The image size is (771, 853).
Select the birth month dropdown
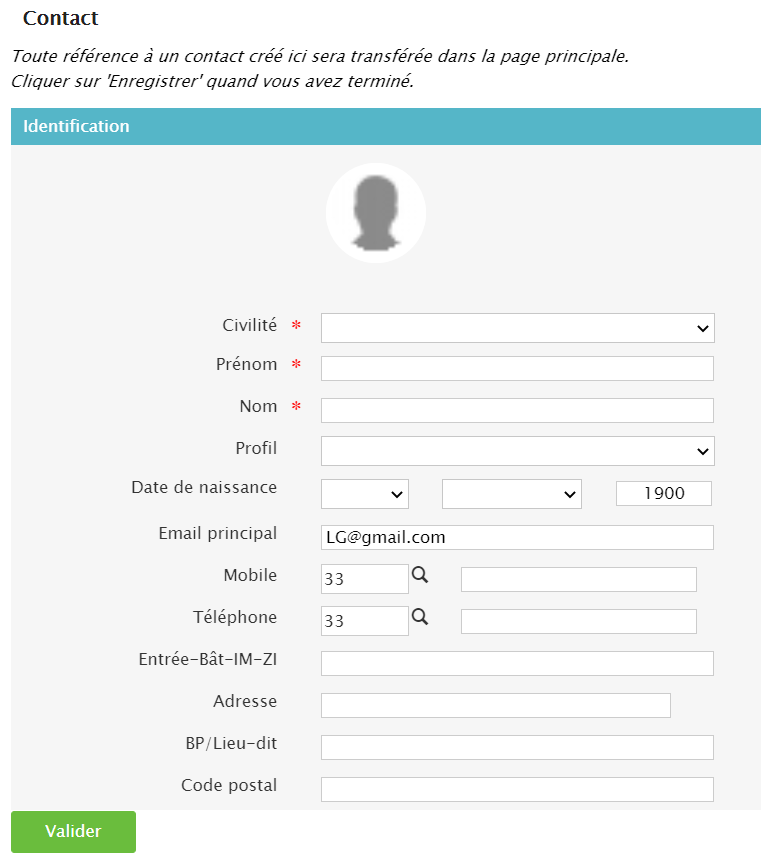(511, 494)
